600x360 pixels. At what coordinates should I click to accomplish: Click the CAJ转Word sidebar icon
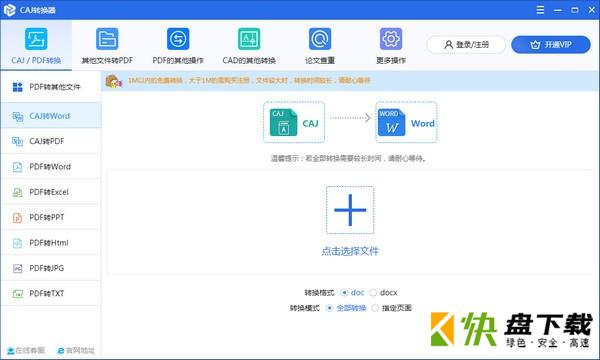[x=18, y=116]
